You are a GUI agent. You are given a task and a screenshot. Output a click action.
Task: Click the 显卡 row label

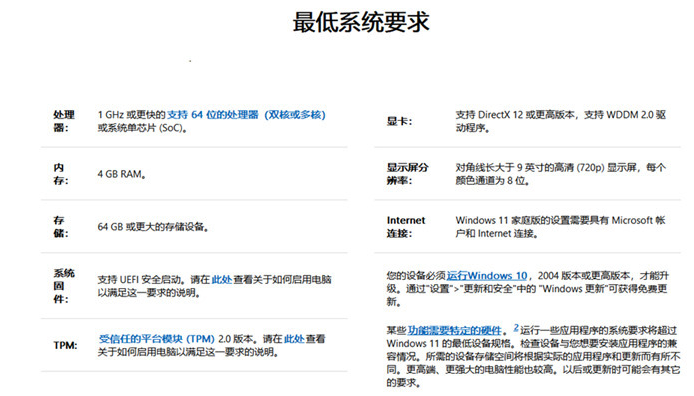point(399,121)
